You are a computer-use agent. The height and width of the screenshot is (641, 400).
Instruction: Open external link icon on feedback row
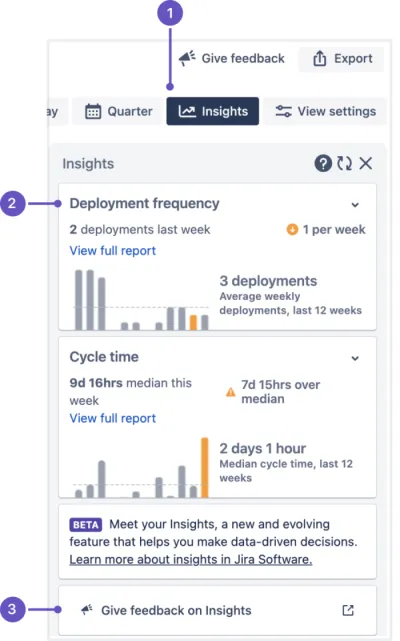(348, 610)
